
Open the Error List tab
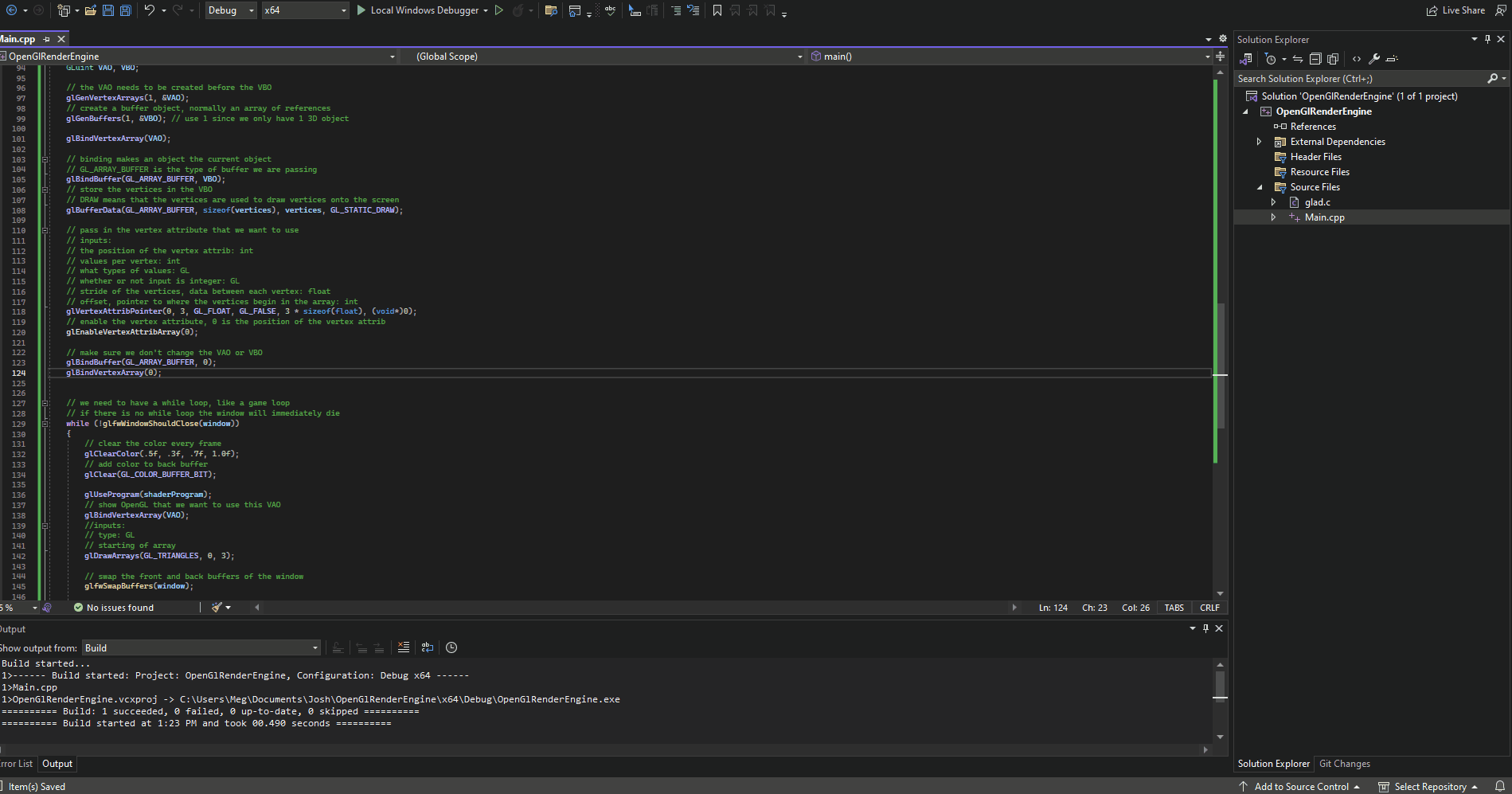(16, 764)
